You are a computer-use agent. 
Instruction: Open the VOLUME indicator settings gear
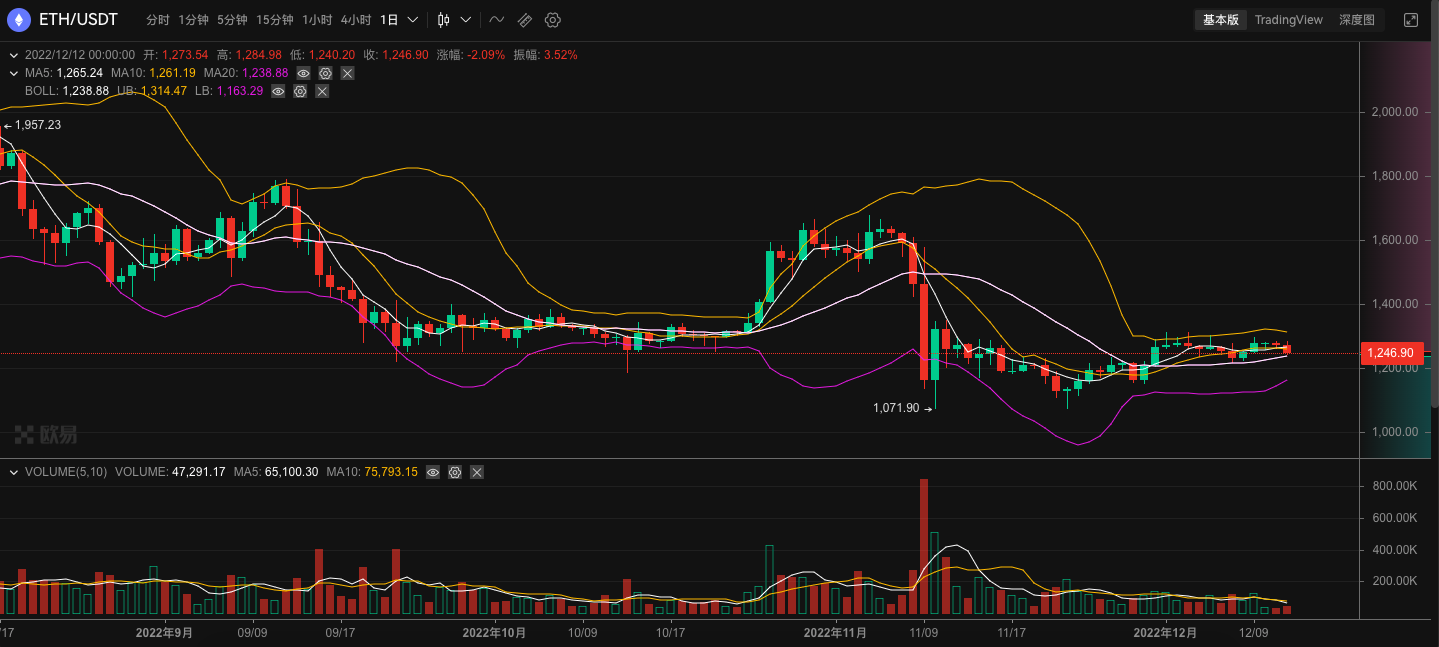(455, 472)
